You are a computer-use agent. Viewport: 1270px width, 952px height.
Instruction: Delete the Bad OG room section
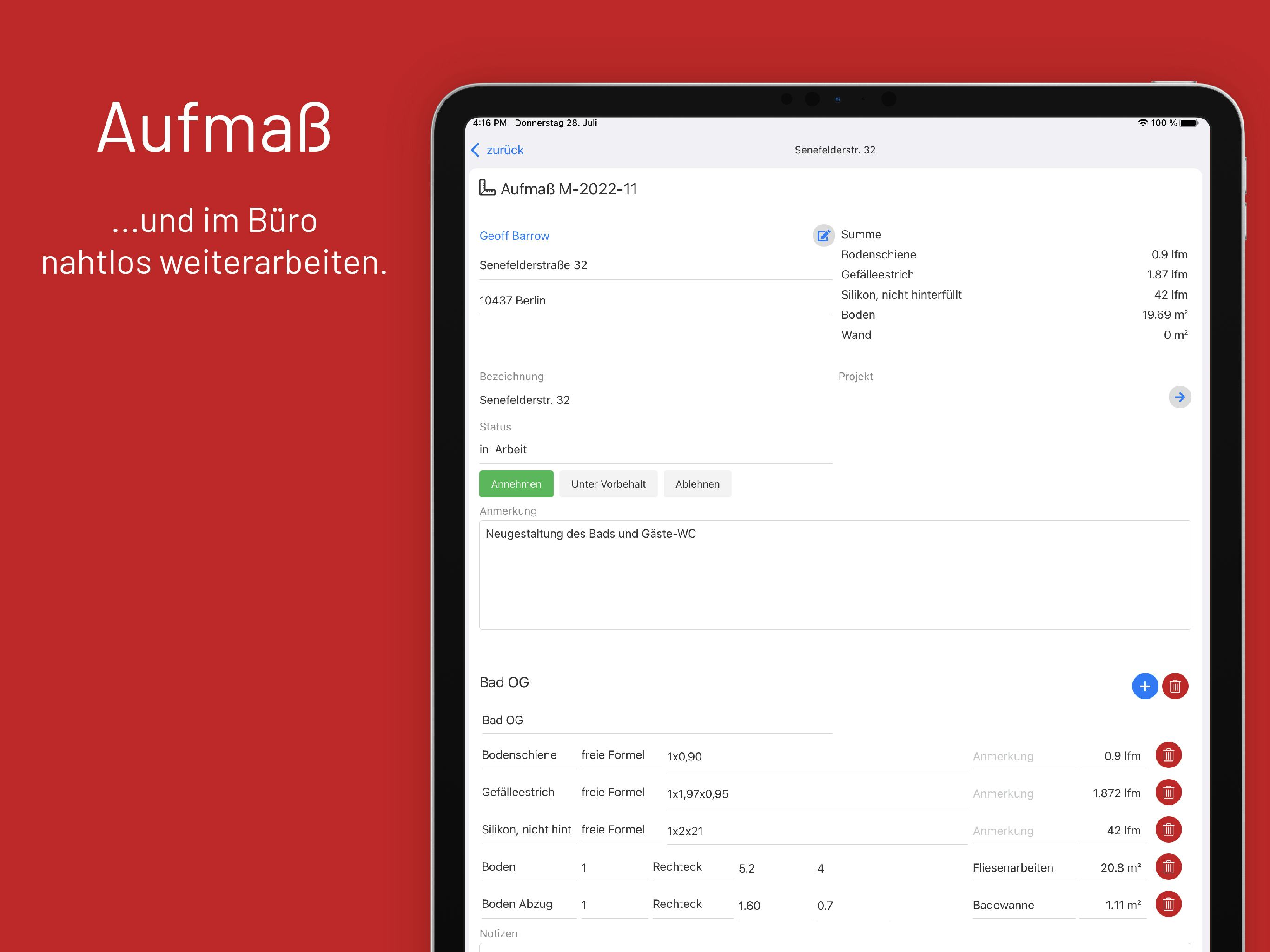point(1175,686)
